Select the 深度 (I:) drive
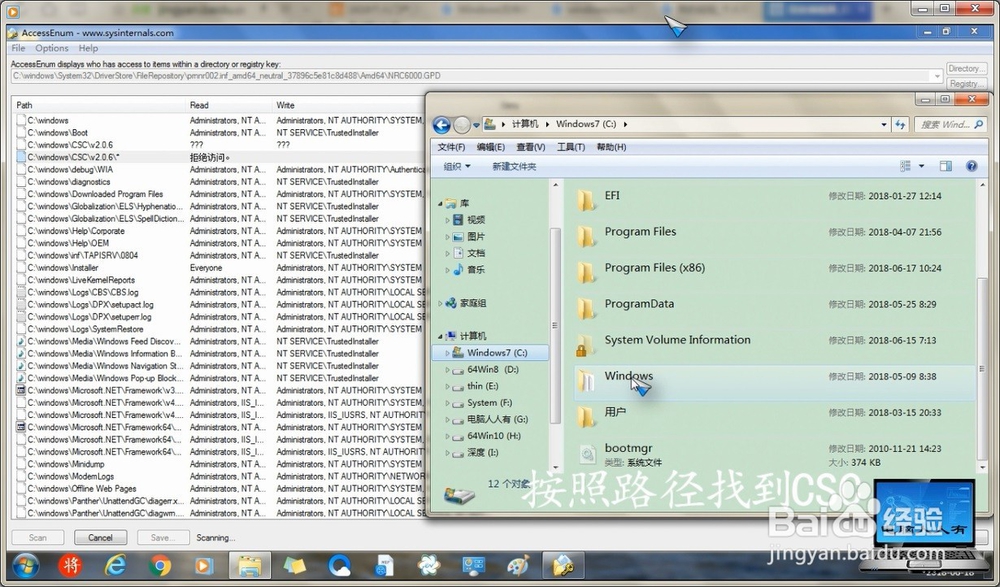The width and height of the screenshot is (1000, 587). pyautogui.click(x=483, y=452)
